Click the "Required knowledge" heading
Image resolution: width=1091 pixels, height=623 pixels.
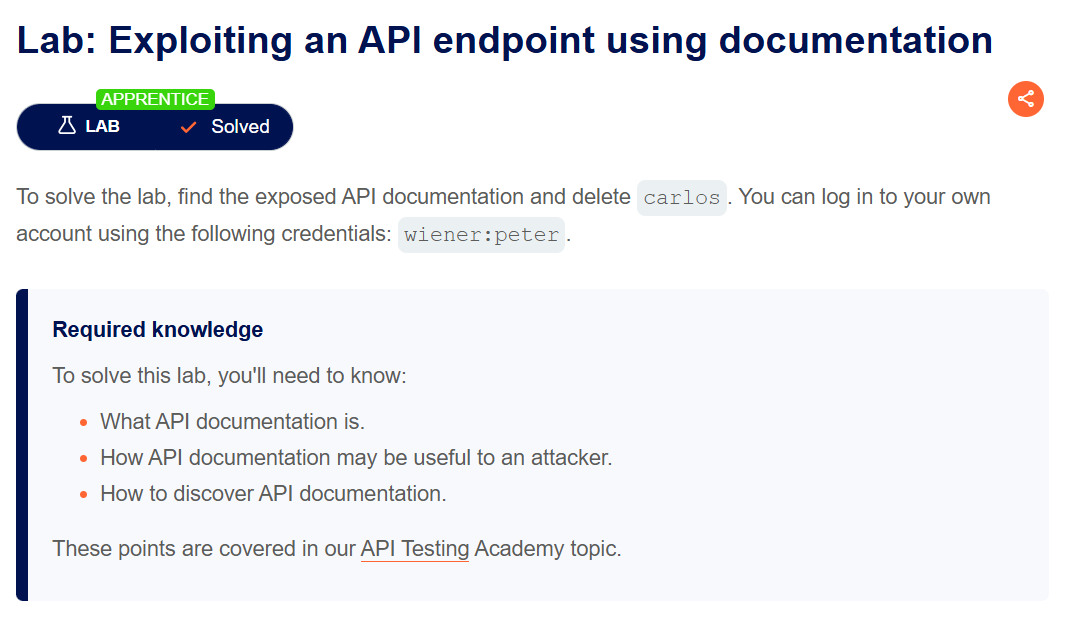coord(158,329)
